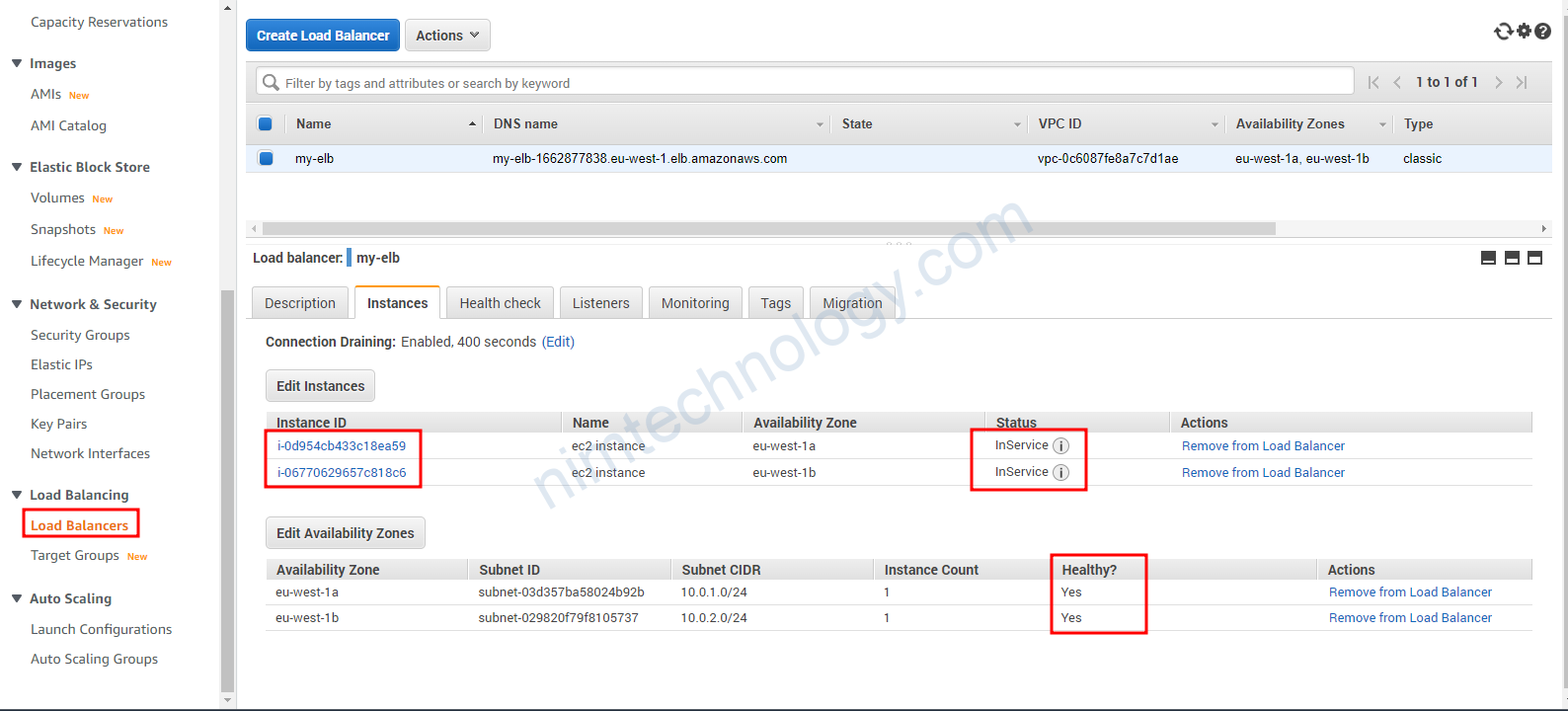This screenshot has height=711, width=1568.
Task: Select the Instances tab
Action: [x=397, y=303]
